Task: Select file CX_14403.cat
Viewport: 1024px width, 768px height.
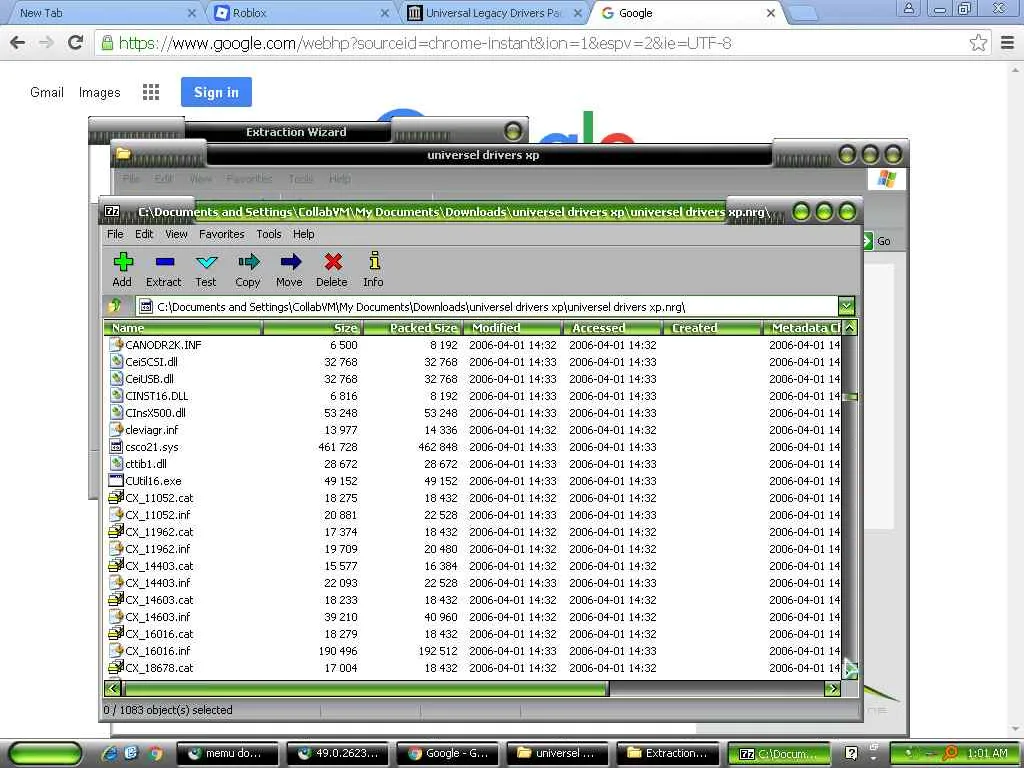Action: (159, 566)
